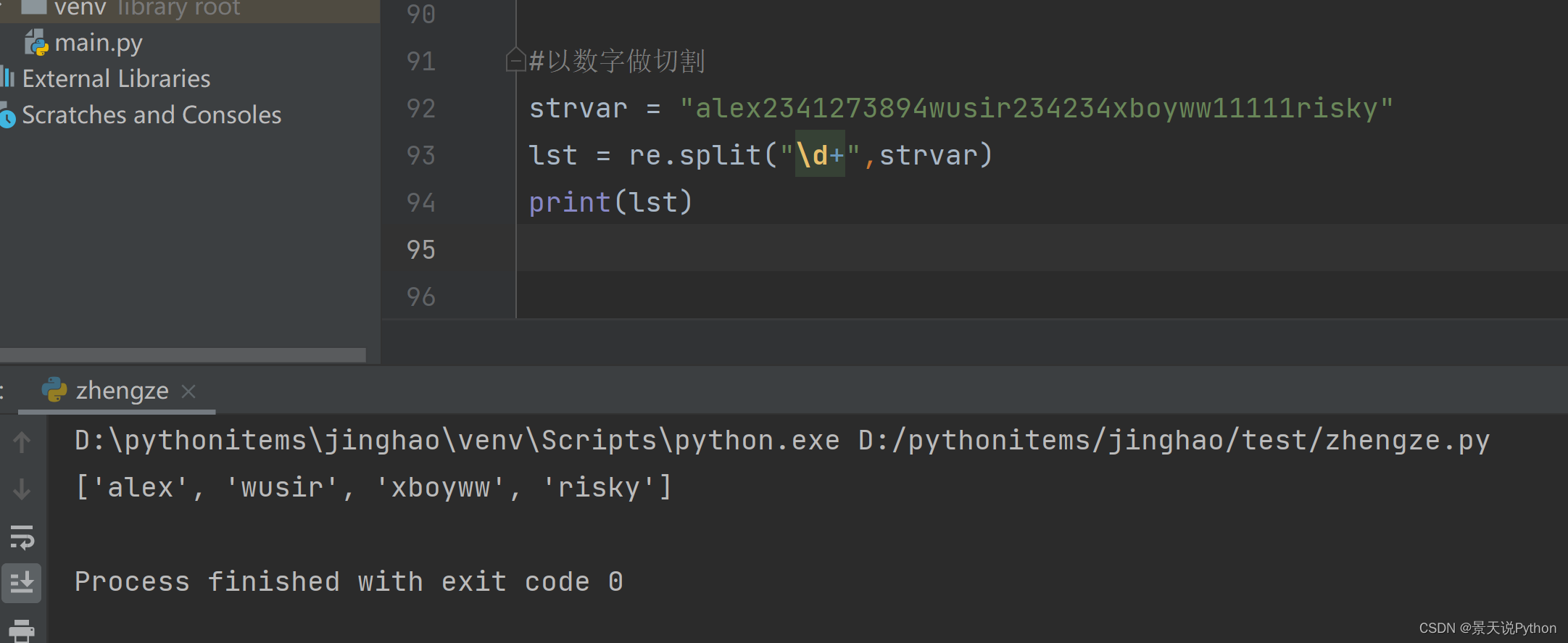Toggle scroll to end in console
This screenshot has width=1568, height=643.
click(22, 583)
